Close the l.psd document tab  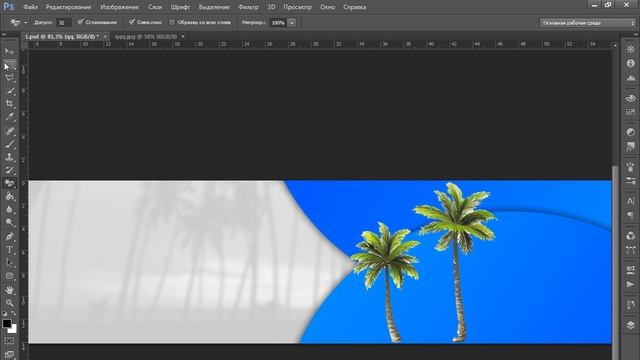pyautogui.click(x=105, y=37)
